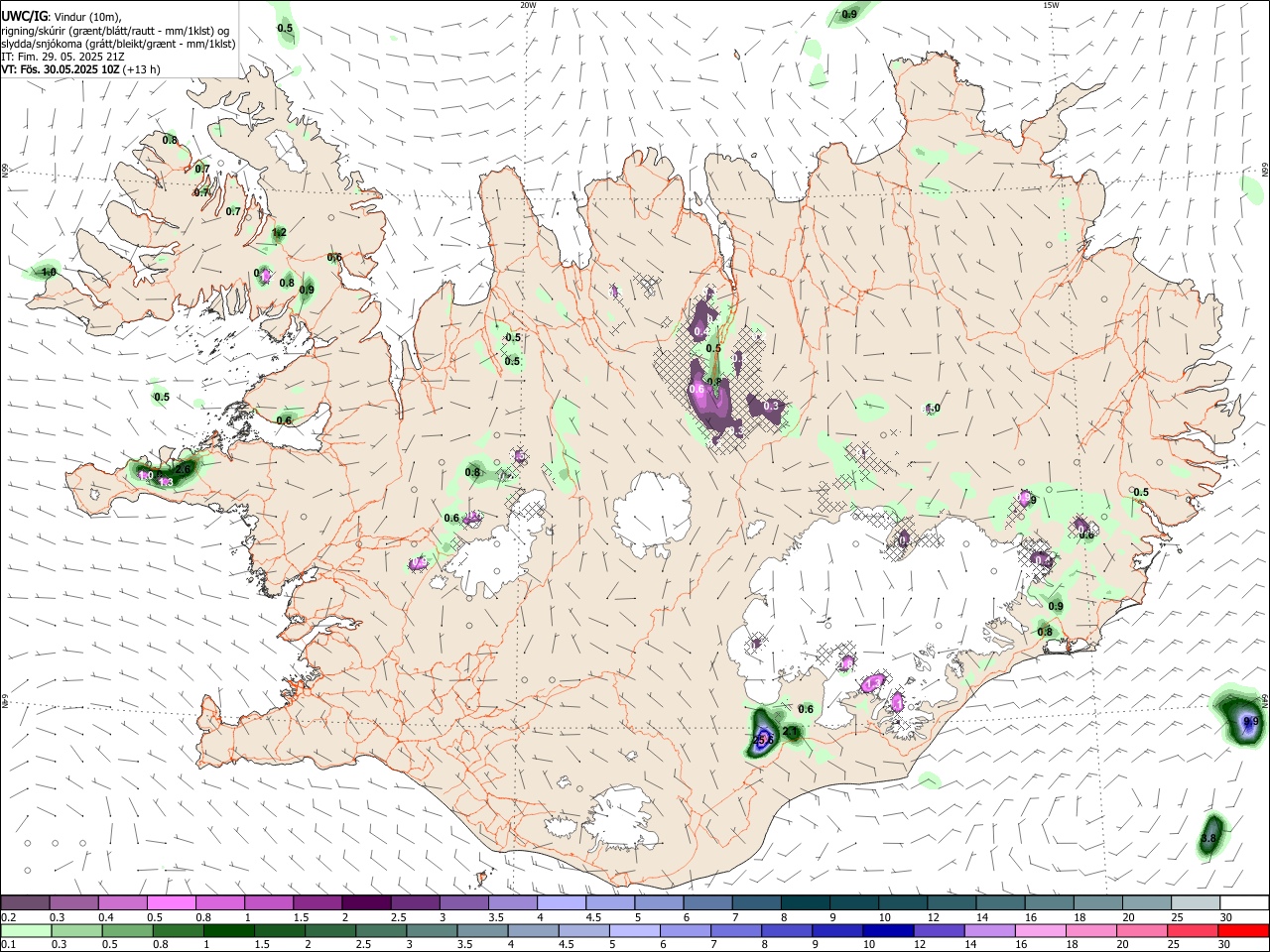Select the 0.2–0.3 swatch in the upper legend row
This screenshot has width=1270, height=952.
pos(26,902)
